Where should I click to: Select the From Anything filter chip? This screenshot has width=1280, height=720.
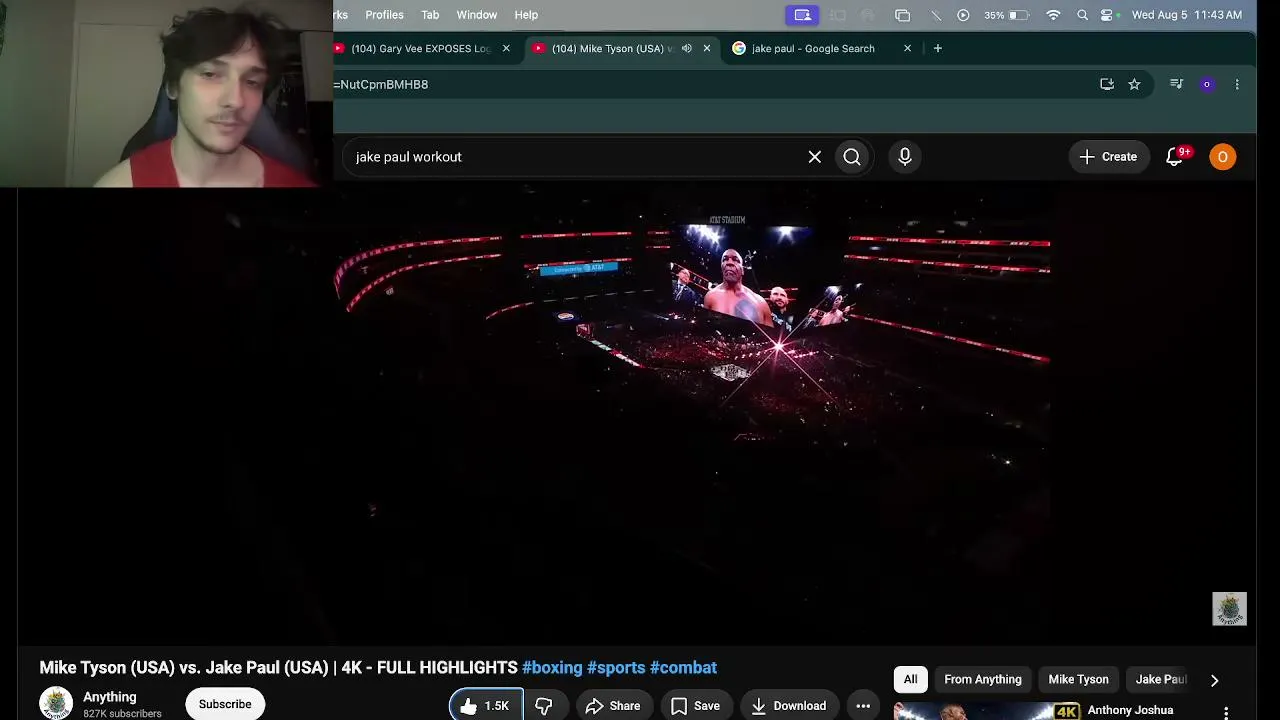pyautogui.click(x=983, y=680)
